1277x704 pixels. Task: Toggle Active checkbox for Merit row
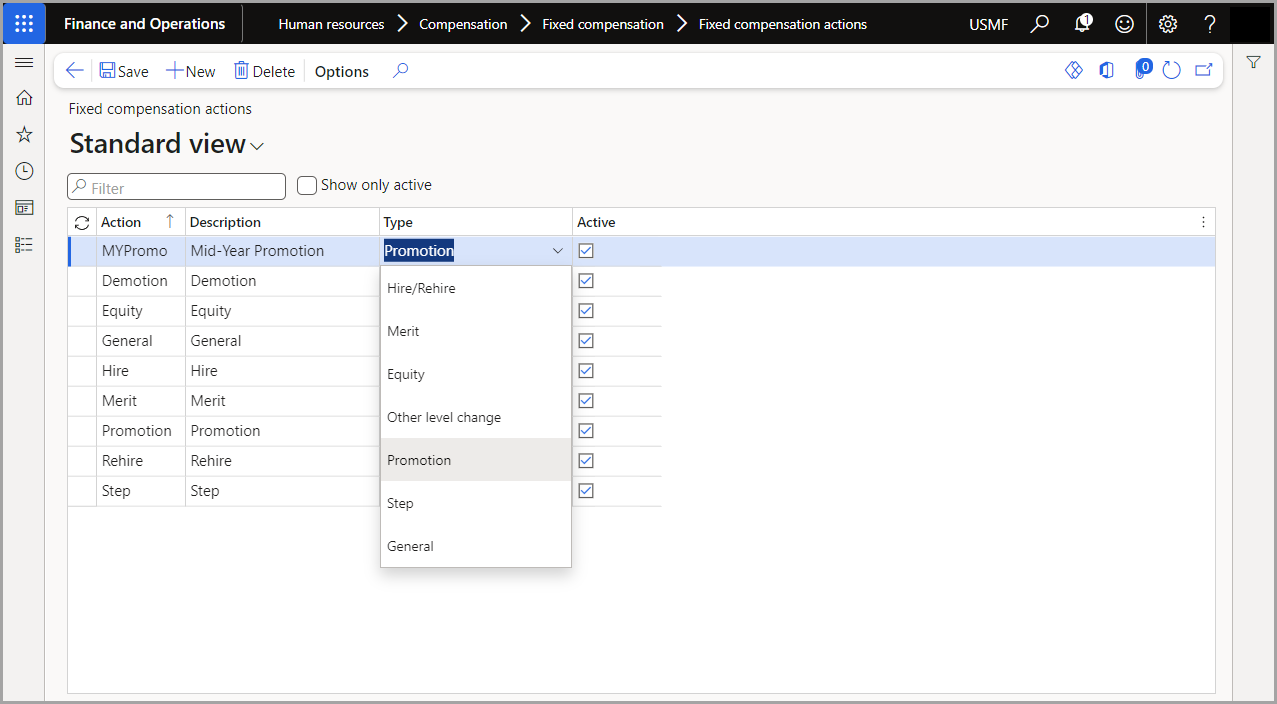click(x=586, y=401)
